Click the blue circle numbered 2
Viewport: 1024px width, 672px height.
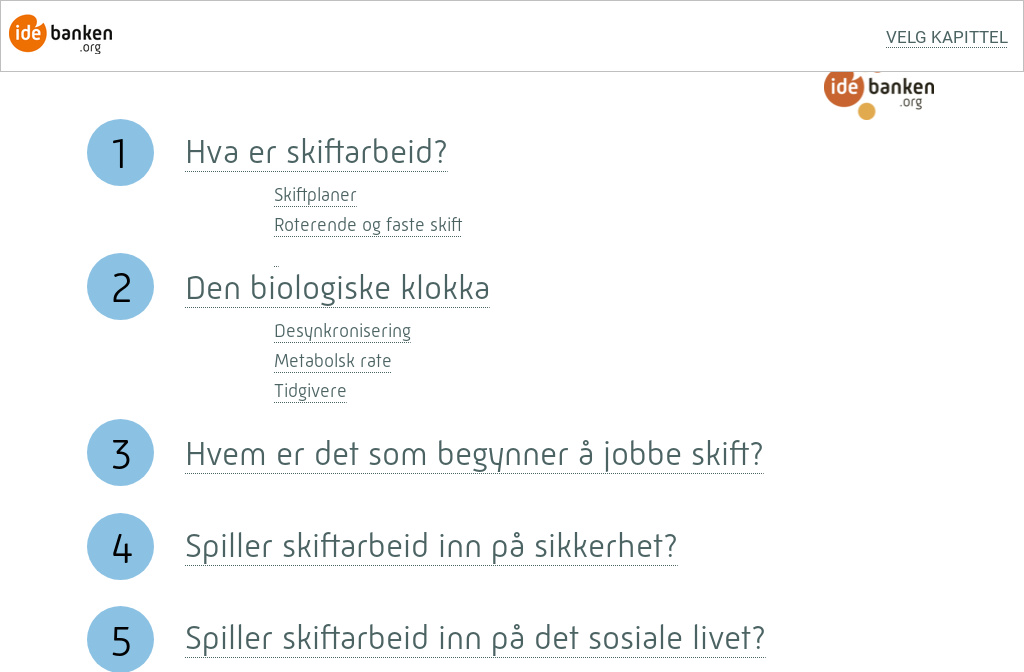point(120,286)
